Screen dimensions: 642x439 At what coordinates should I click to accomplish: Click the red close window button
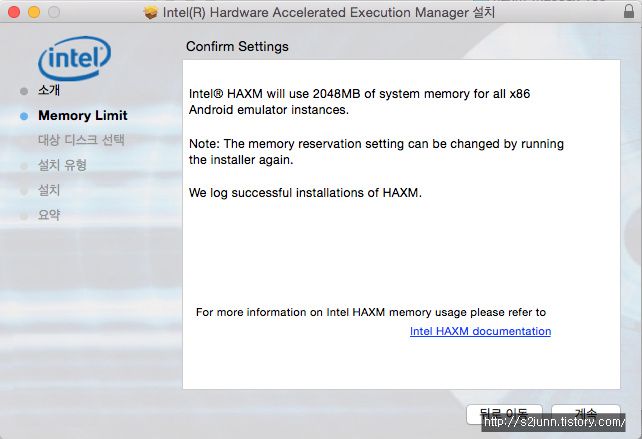(x=14, y=12)
